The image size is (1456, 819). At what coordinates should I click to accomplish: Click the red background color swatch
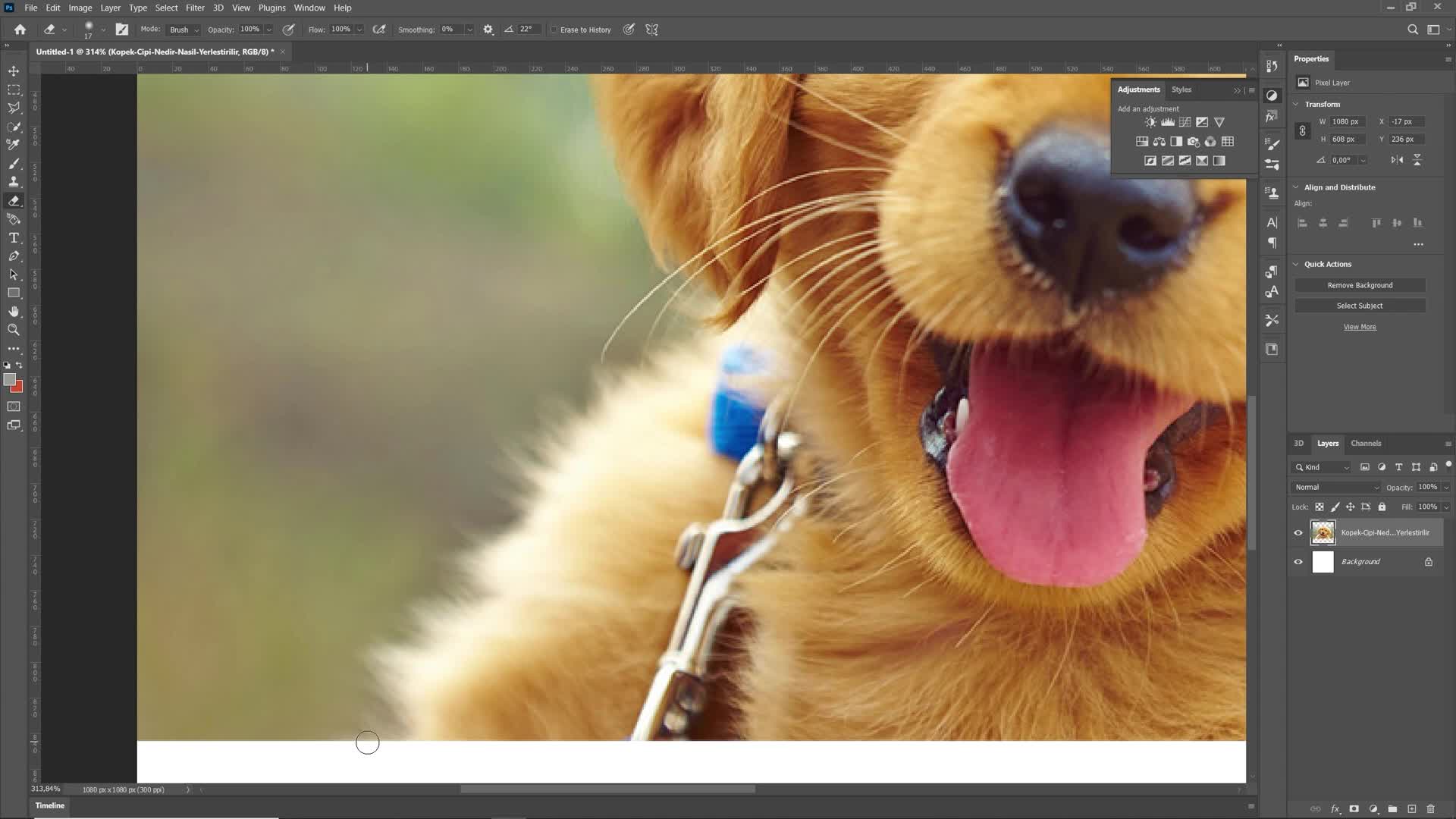(x=18, y=388)
